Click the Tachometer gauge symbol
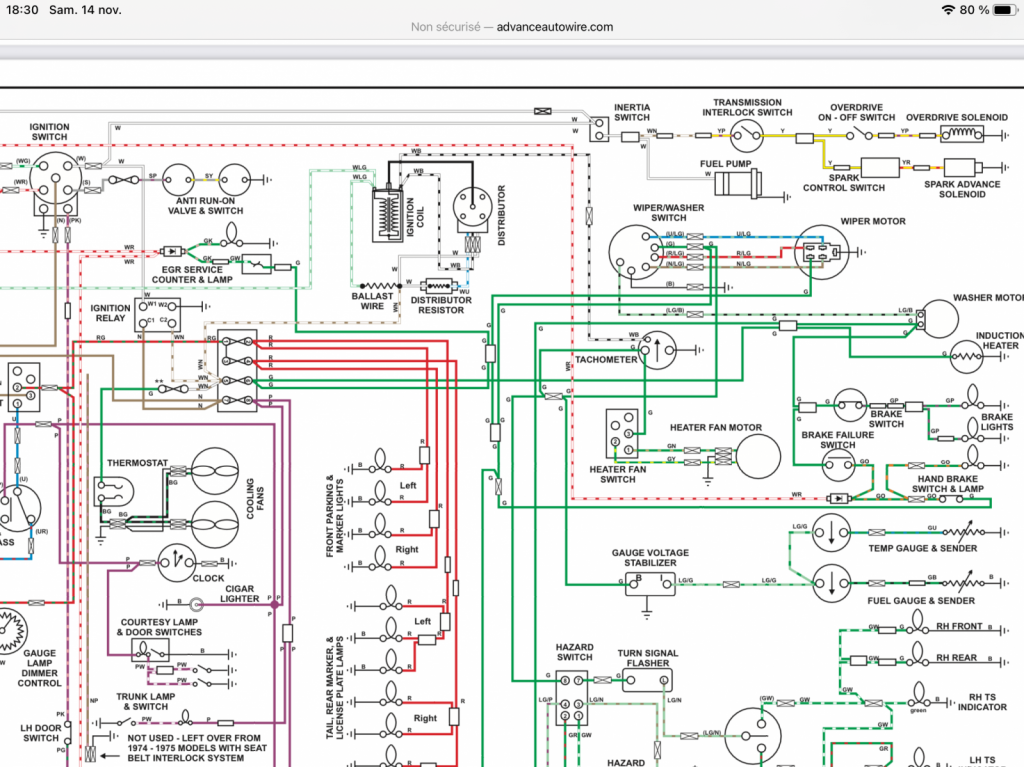This screenshot has width=1024, height=767. pyautogui.click(x=658, y=350)
